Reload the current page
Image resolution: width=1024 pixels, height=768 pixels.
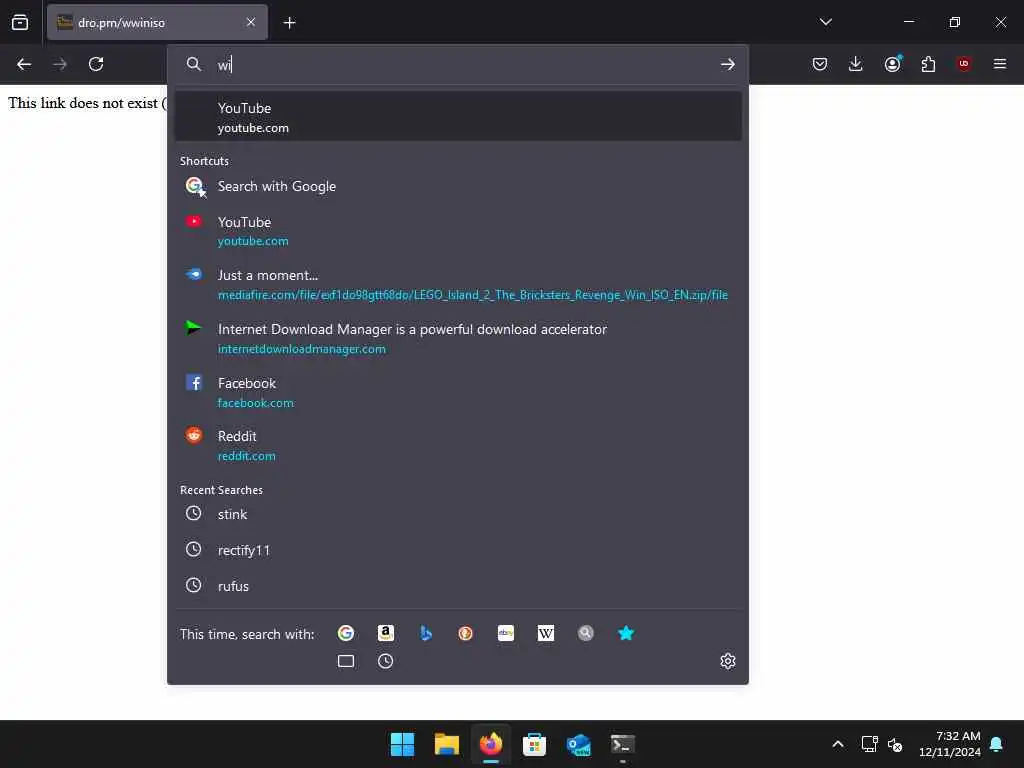click(x=96, y=64)
